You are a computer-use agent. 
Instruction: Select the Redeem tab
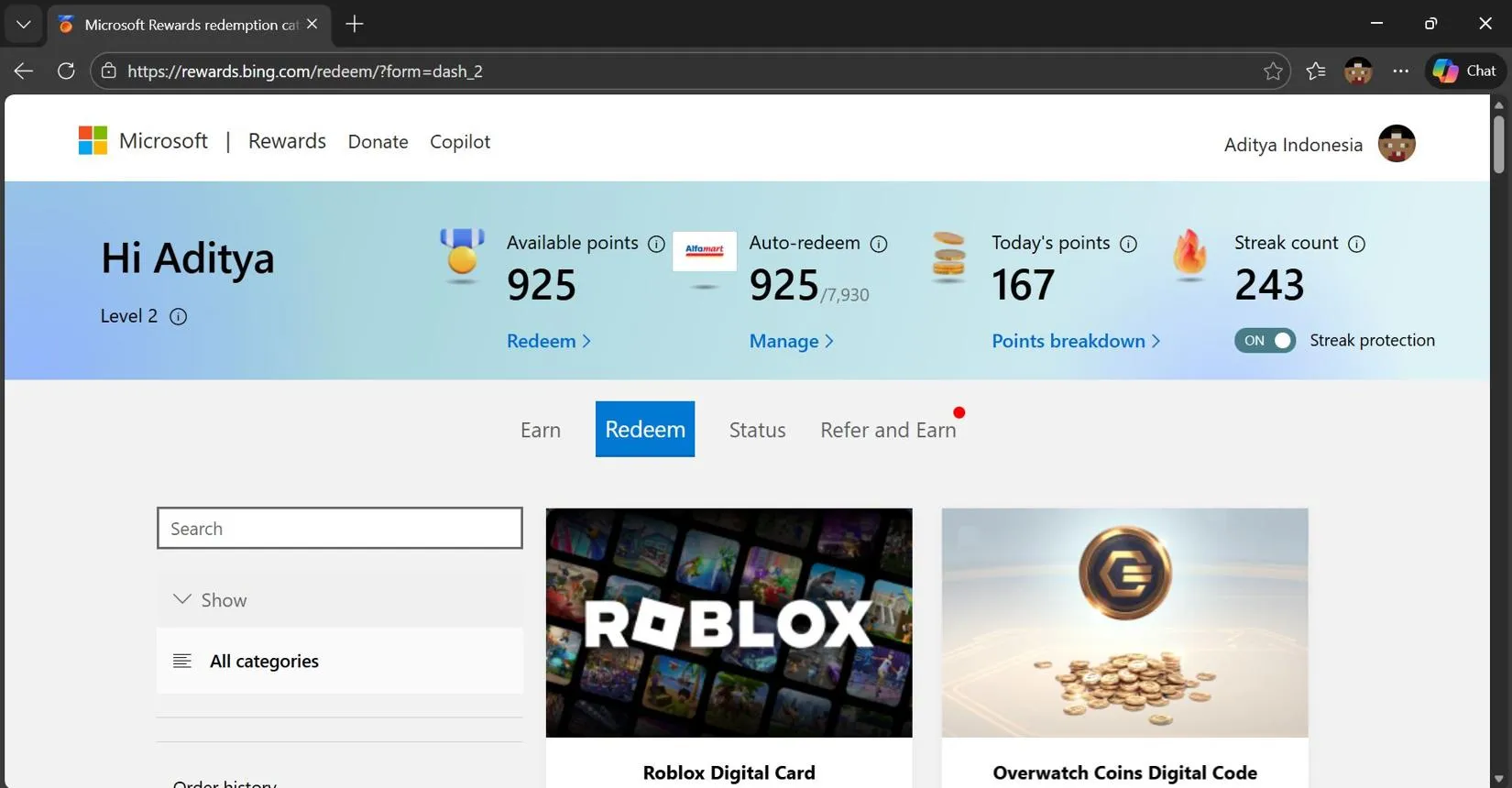tap(645, 430)
